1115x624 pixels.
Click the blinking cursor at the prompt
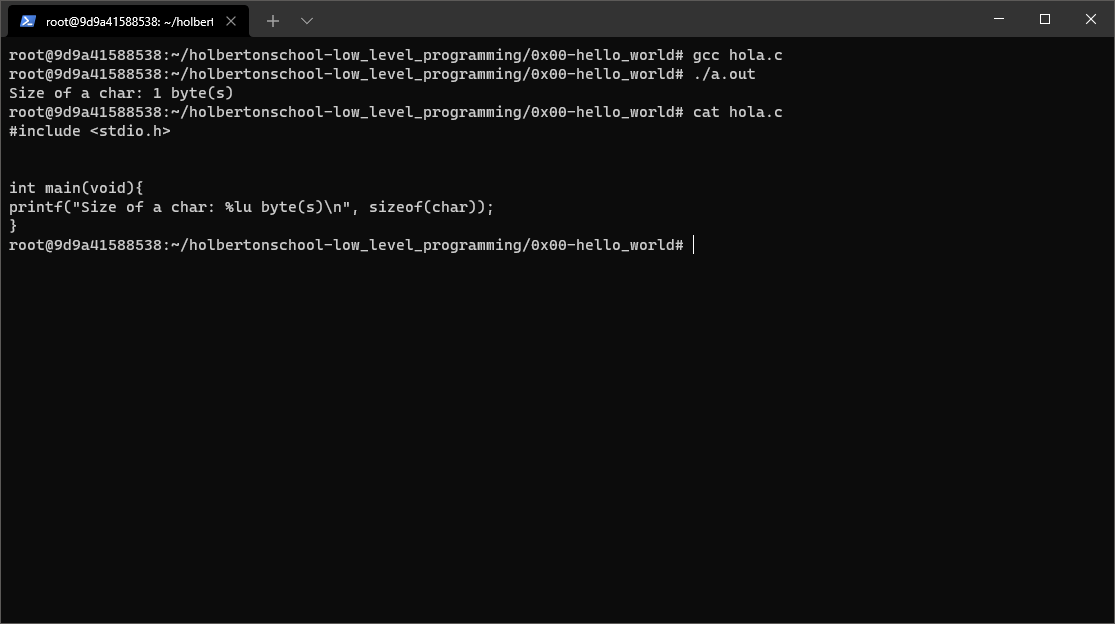point(691,244)
